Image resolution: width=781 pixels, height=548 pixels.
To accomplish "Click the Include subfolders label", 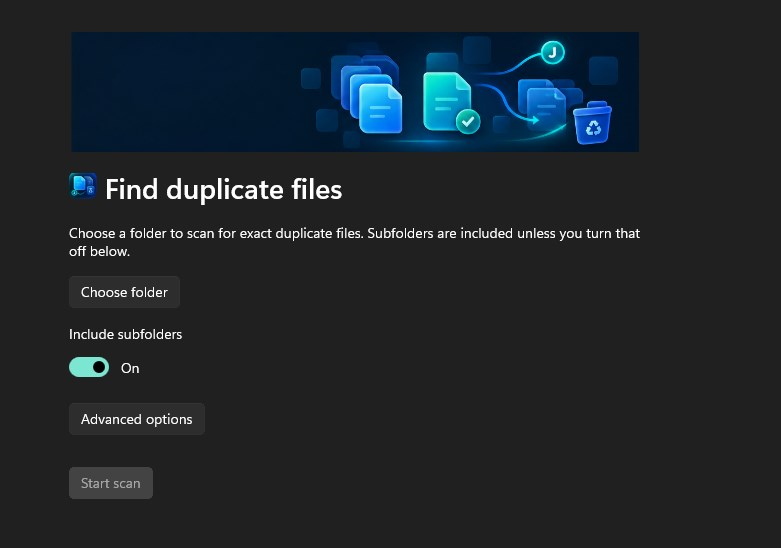I will (x=126, y=334).
